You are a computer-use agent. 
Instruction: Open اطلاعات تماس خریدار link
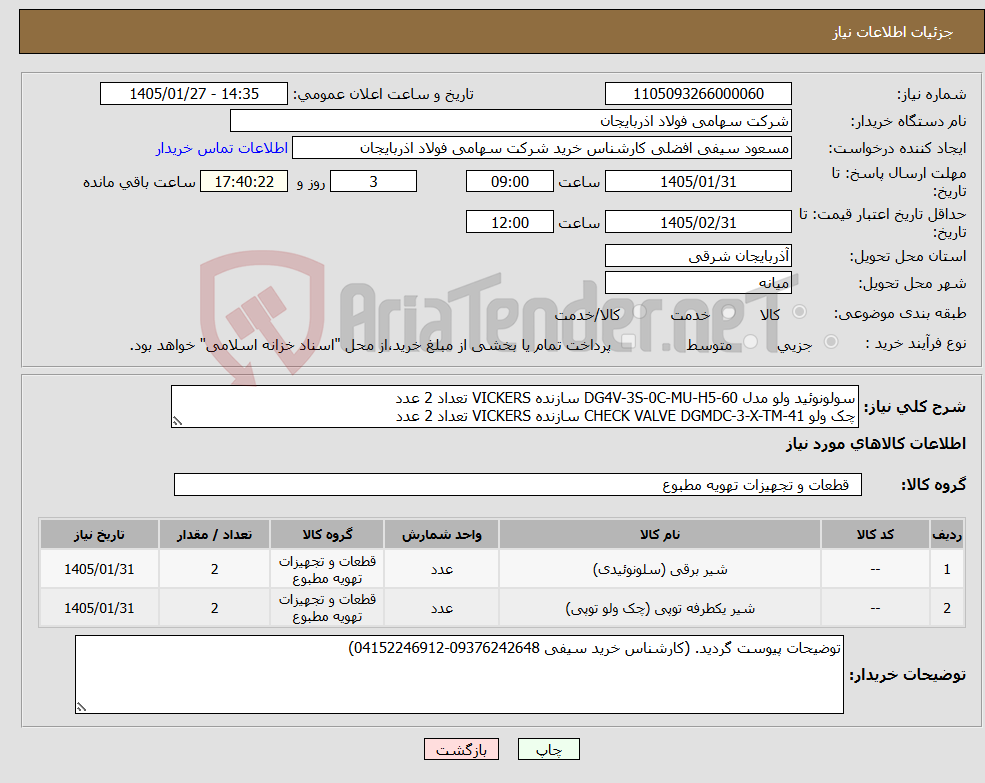[222, 148]
